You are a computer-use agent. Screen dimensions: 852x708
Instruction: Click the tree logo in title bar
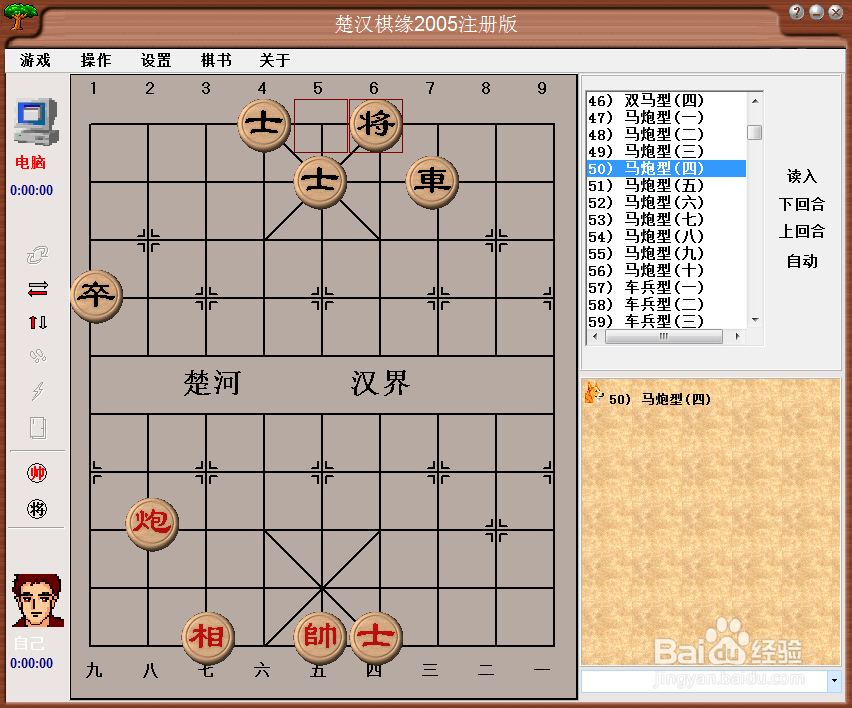pos(21,16)
